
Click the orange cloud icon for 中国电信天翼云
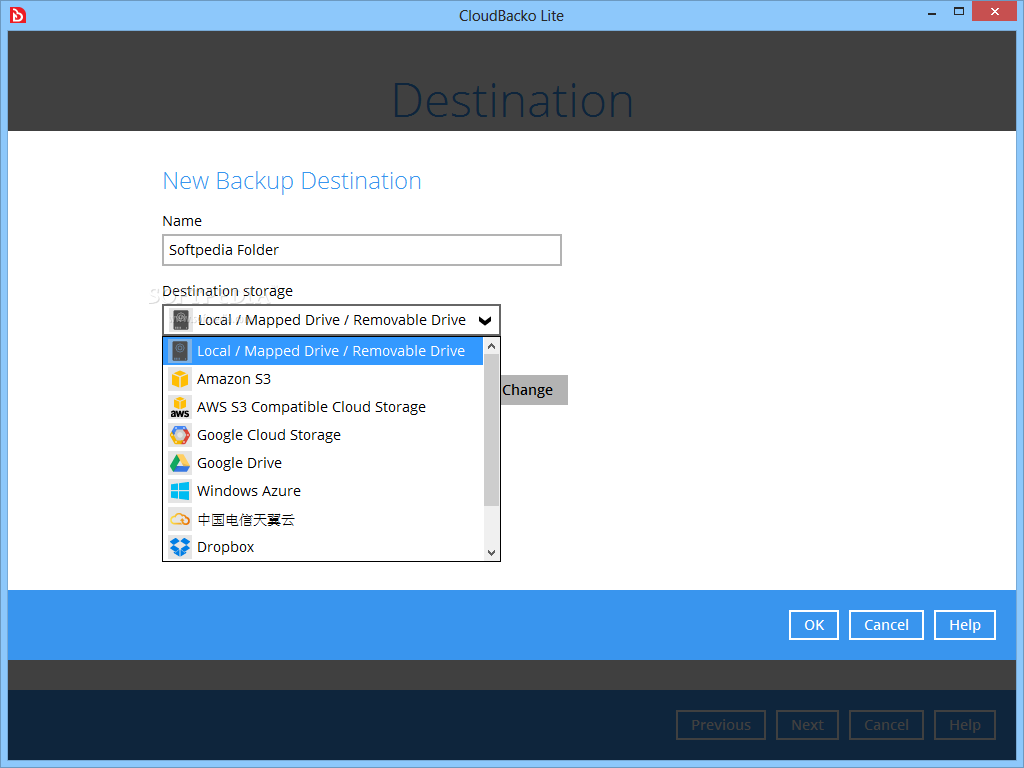coord(180,519)
